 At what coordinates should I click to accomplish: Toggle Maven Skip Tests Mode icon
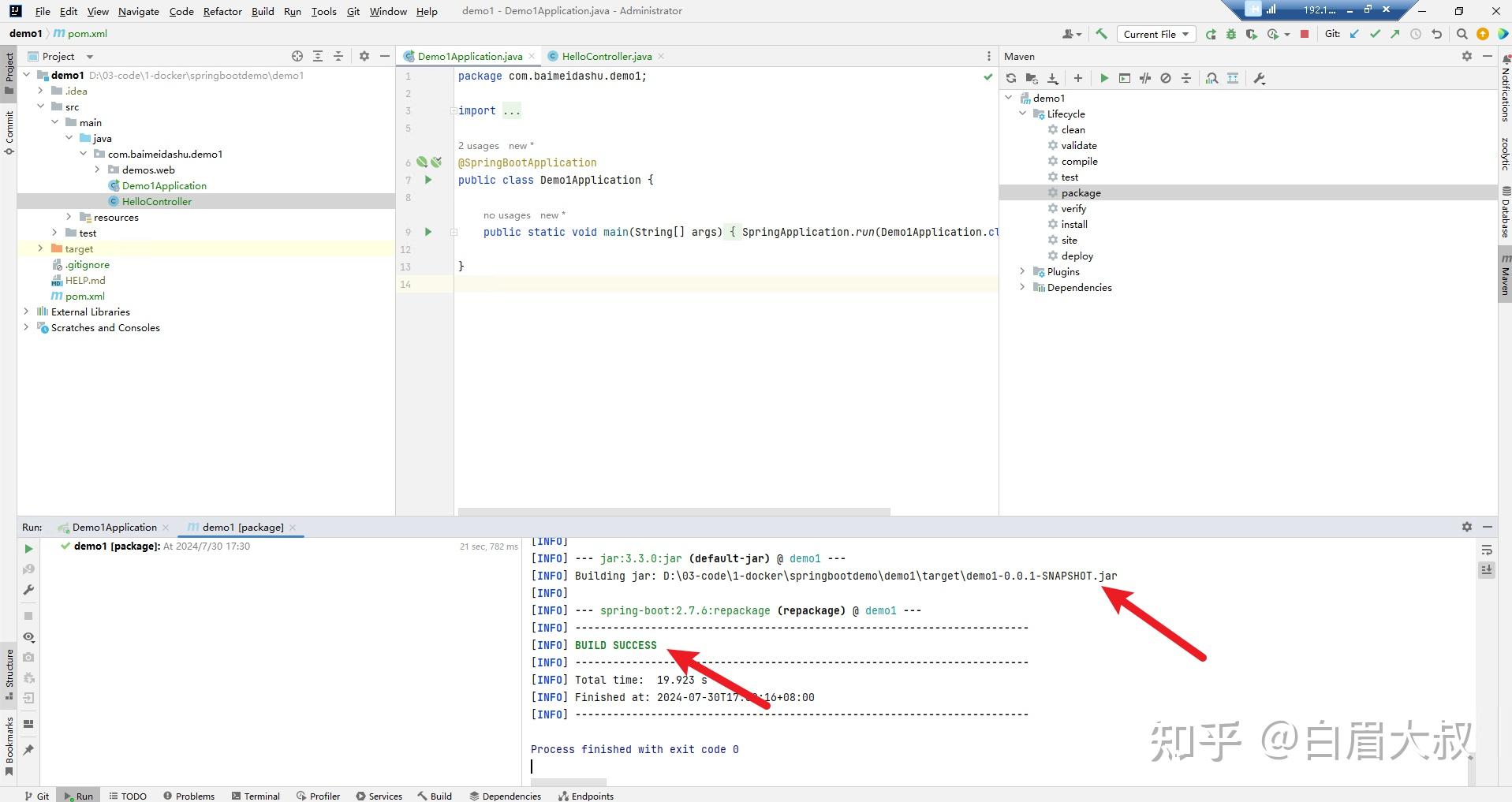tap(1166, 78)
